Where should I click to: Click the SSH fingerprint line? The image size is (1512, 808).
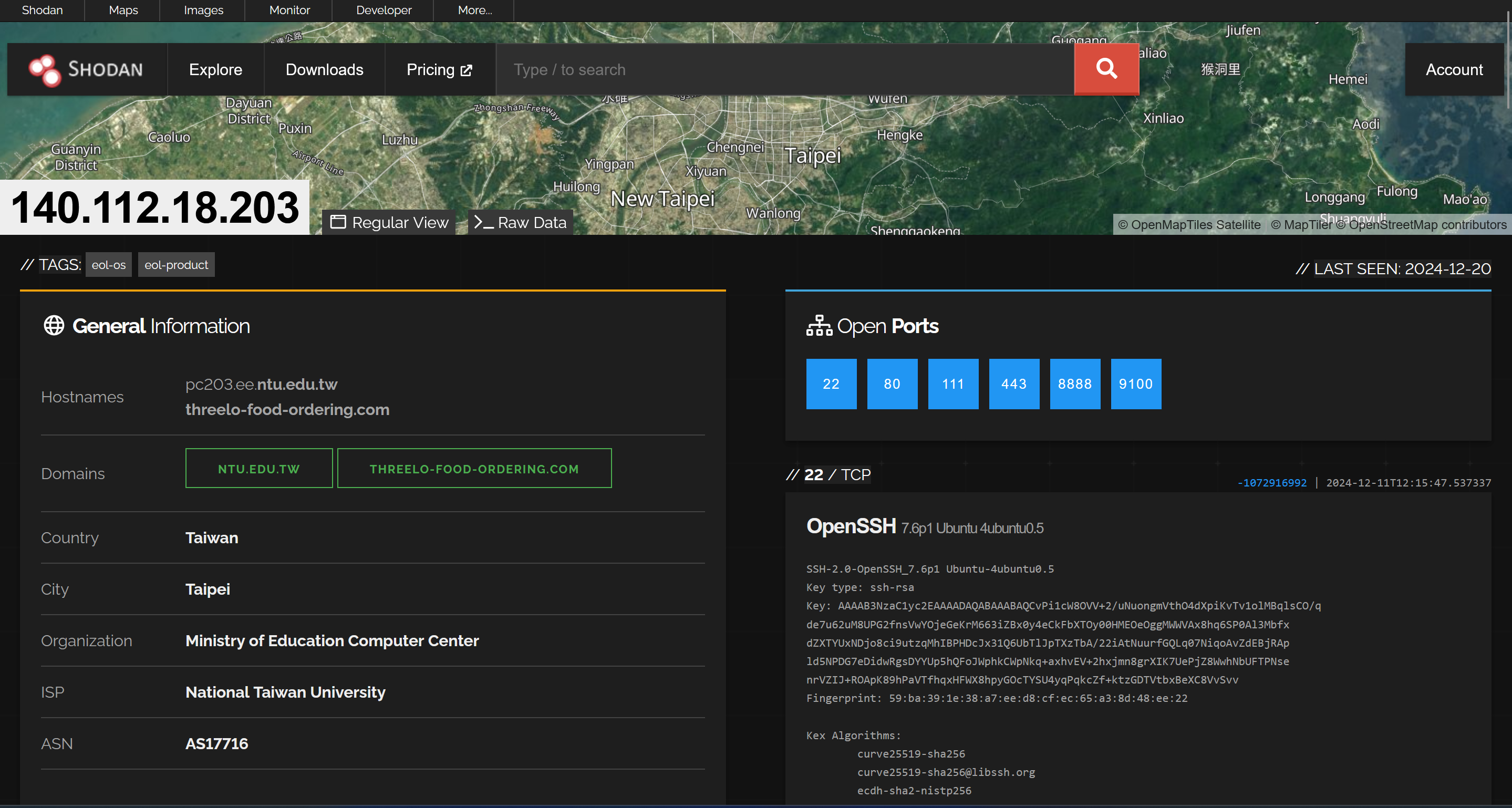(x=997, y=698)
